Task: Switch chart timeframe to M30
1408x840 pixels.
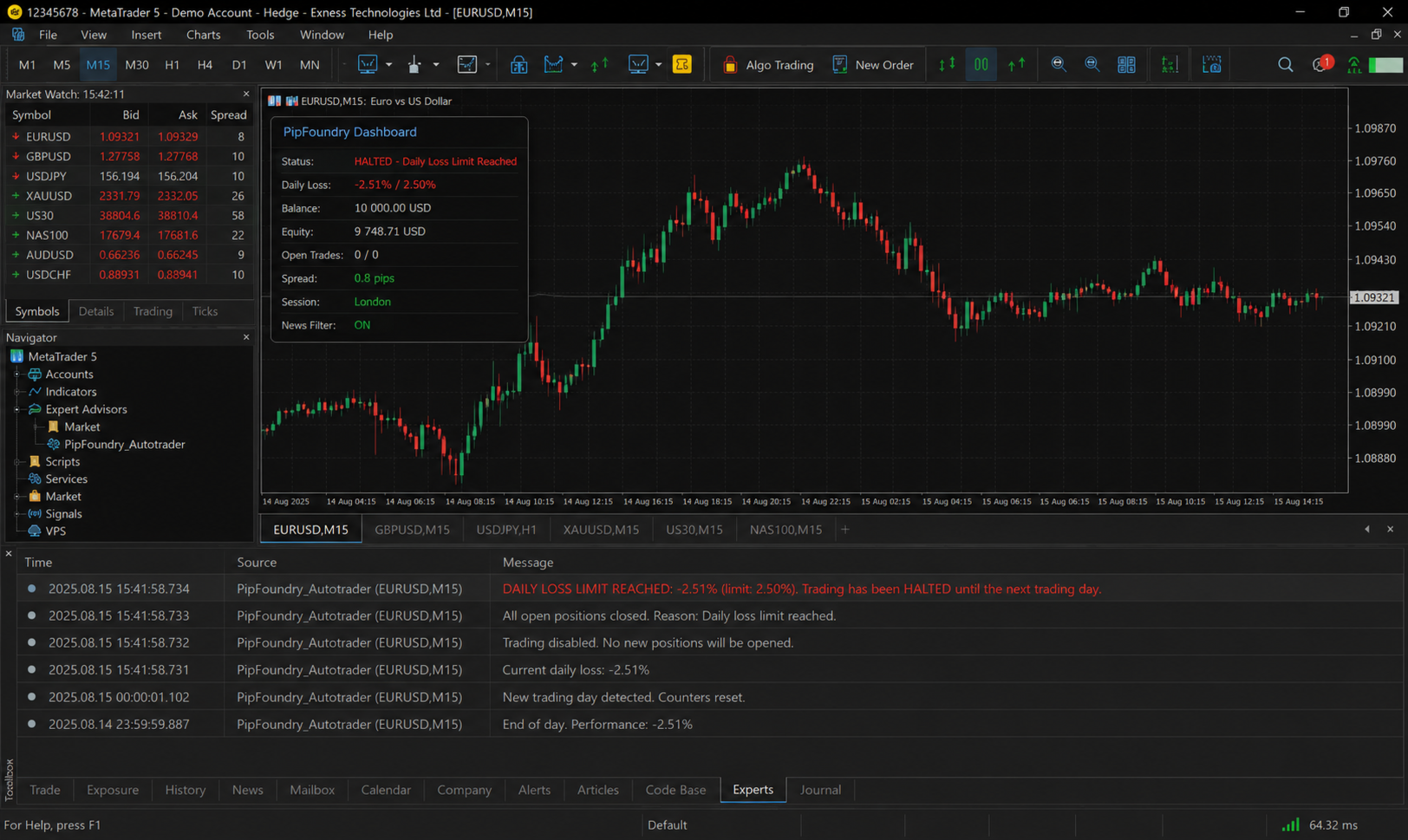Action: pyautogui.click(x=136, y=65)
